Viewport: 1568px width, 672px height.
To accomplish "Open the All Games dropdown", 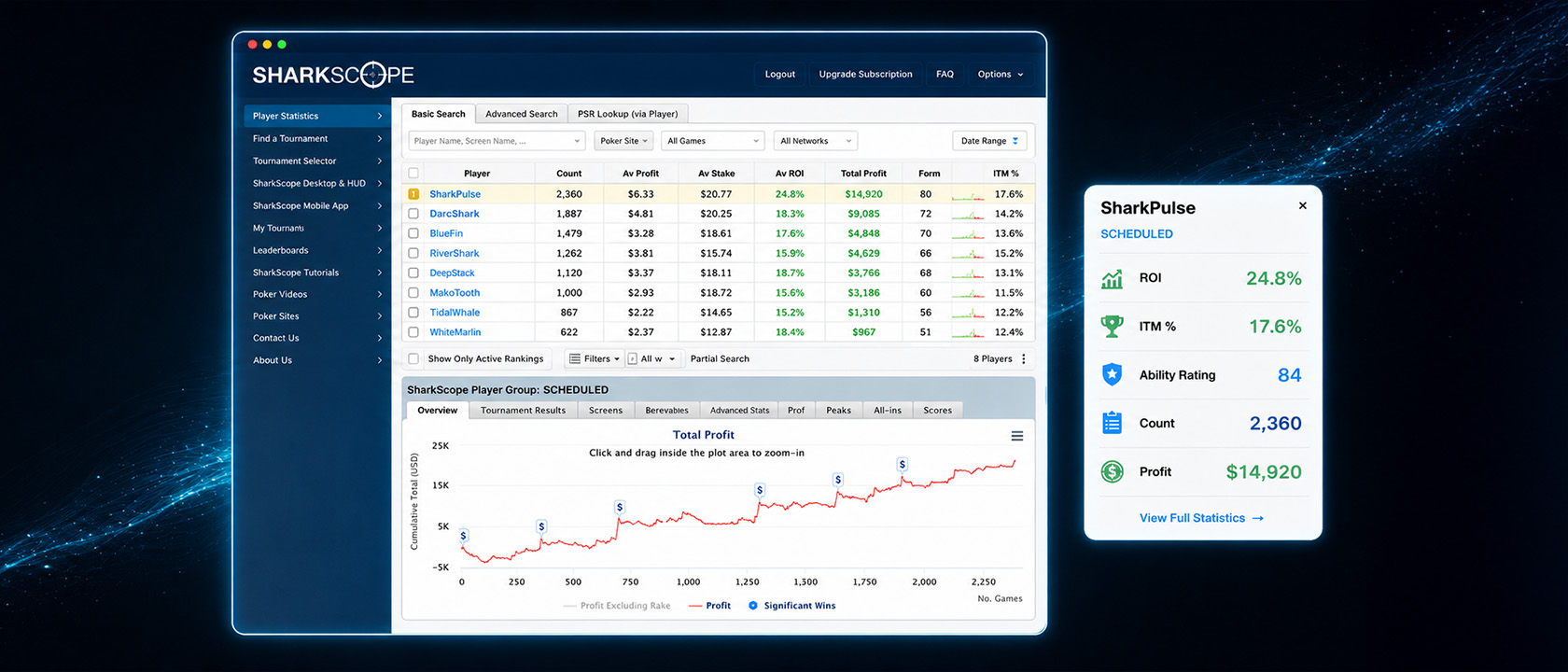I will (713, 141).
